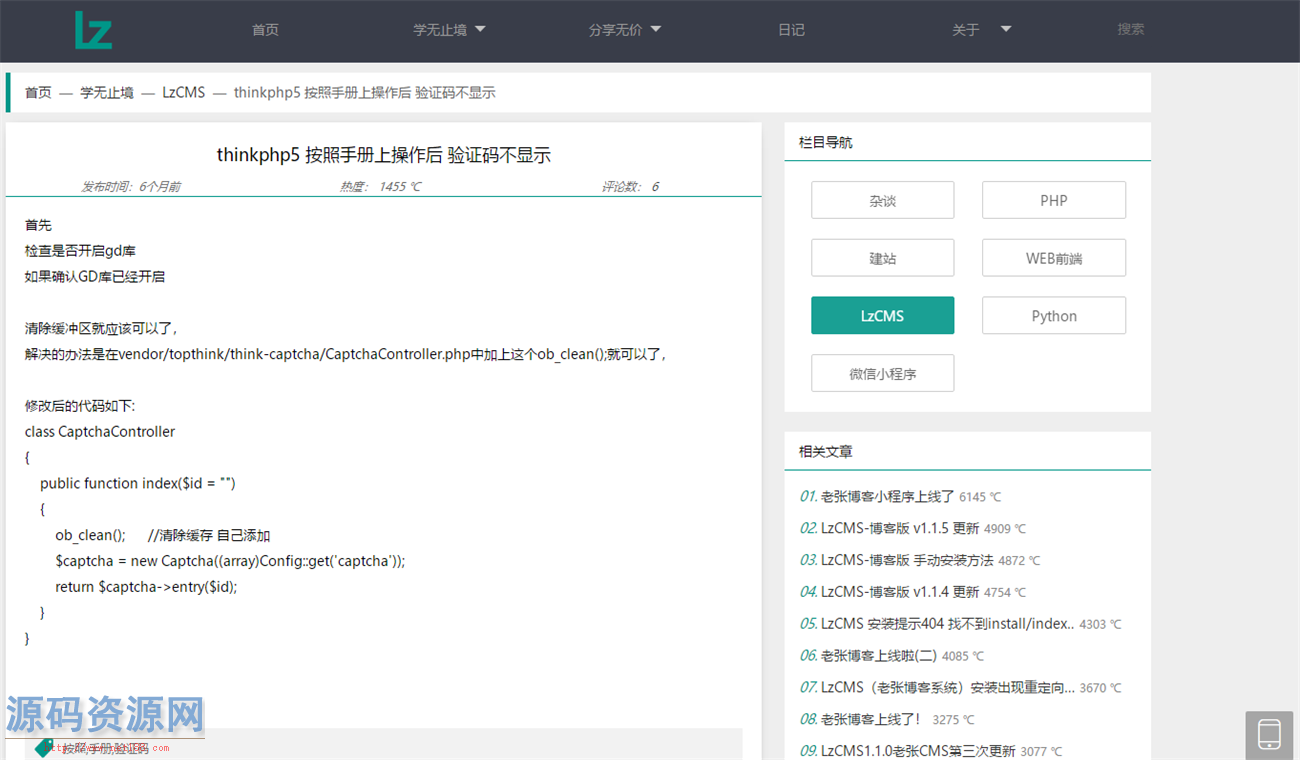1300x760 pixels.
Task: Switch to the PHP category
Action: click(1053, 200)
